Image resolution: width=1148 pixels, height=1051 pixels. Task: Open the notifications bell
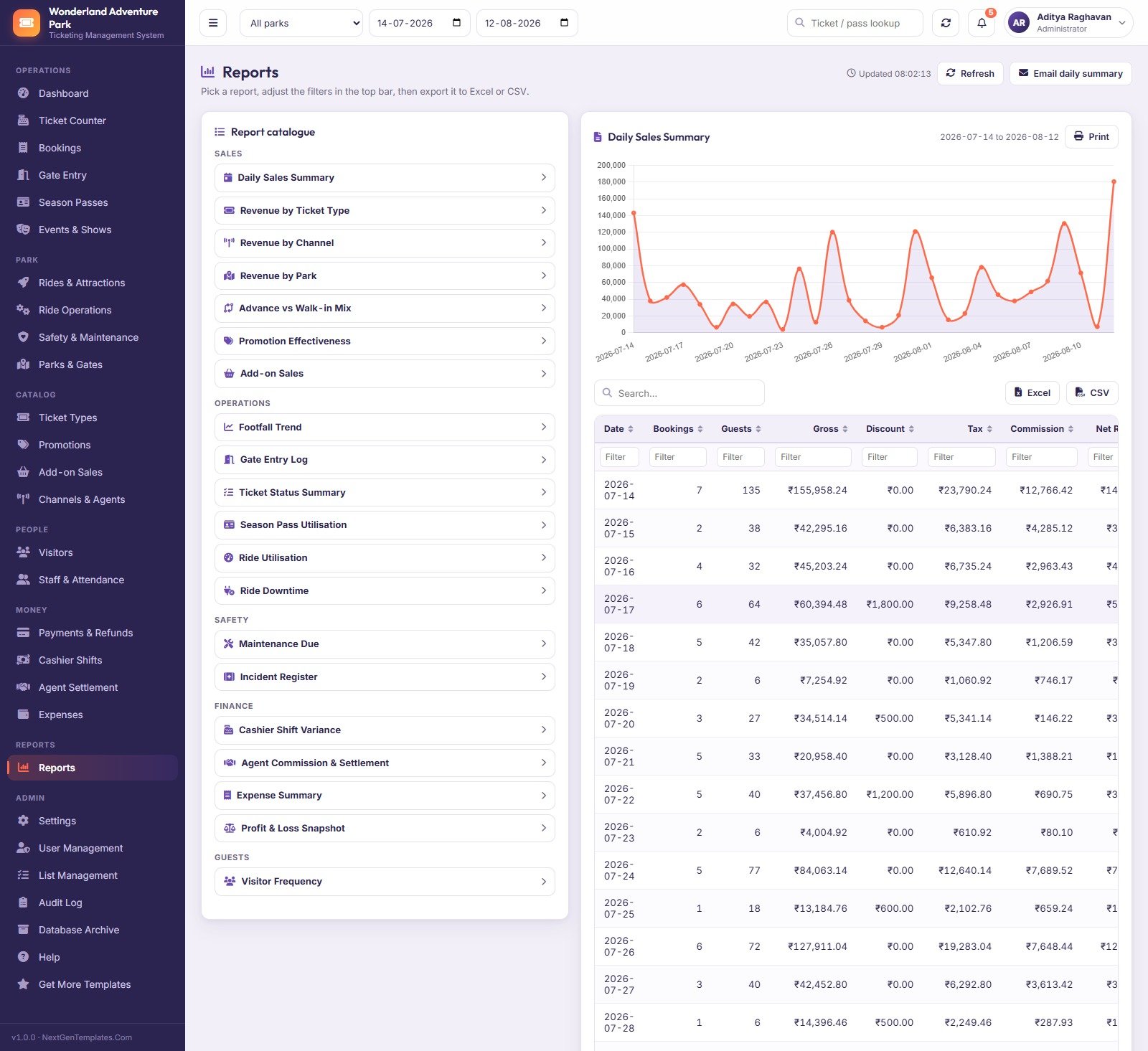coord(982,23)
